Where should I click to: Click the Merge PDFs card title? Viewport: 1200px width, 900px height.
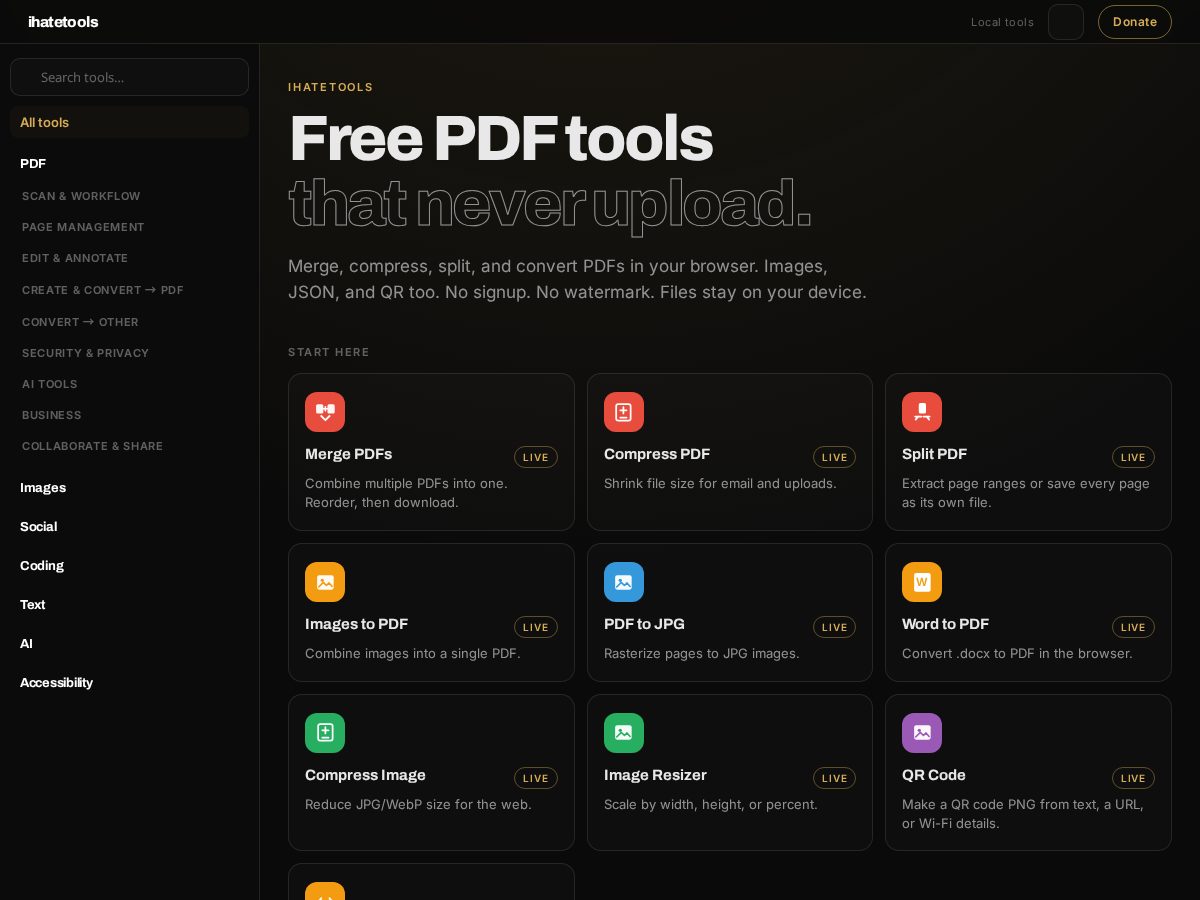[x=348, y=454]
